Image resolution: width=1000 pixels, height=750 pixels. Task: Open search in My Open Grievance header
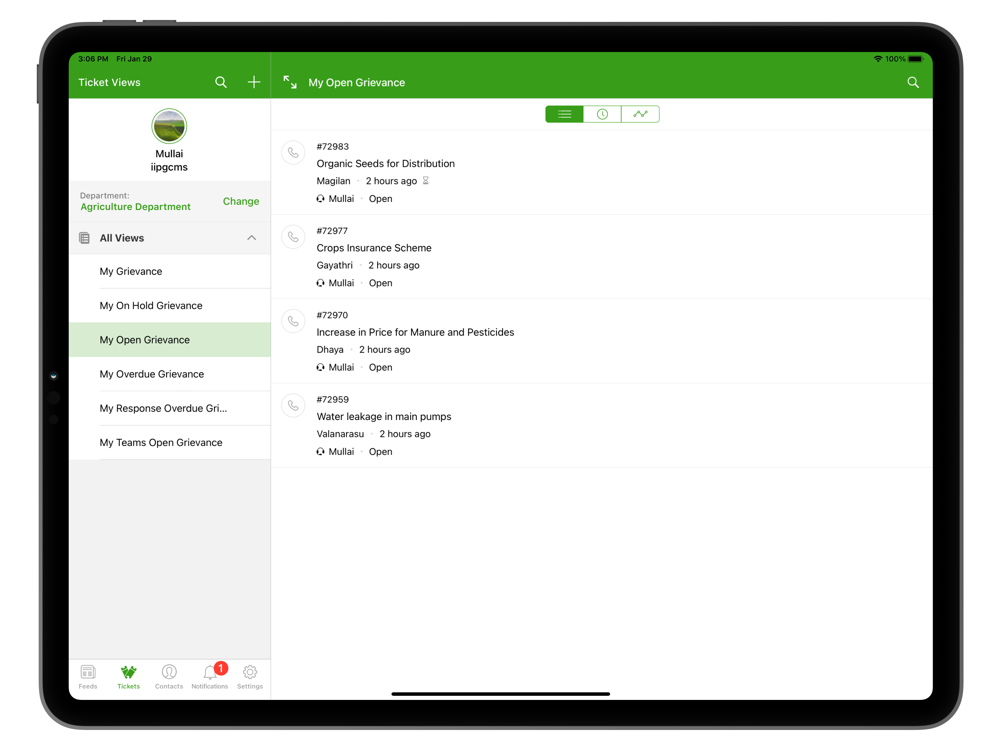913,82
